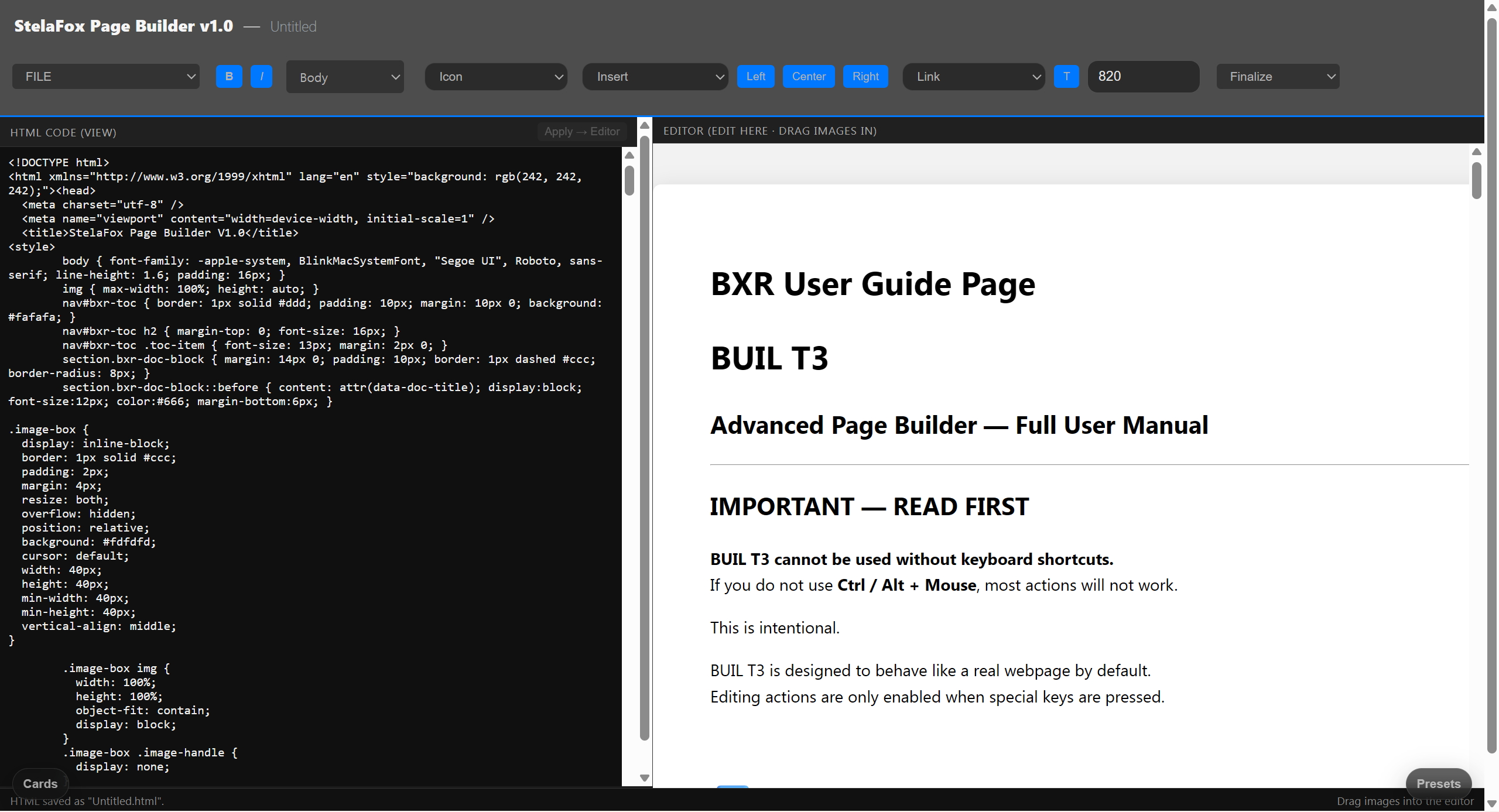This screenshot has width=1499, height=812.
Task: Open the Finalize dropdown
Action: [1278, 77]
